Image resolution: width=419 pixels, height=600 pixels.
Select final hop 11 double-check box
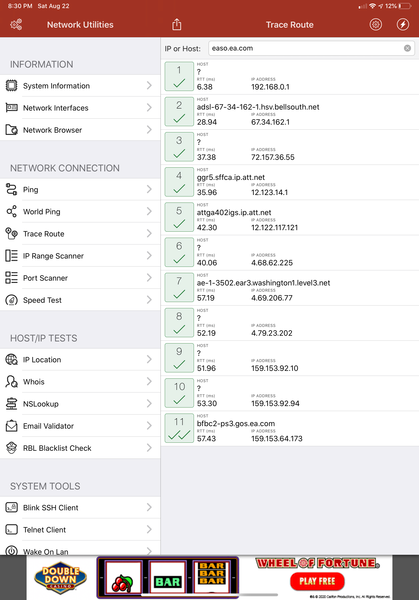[179, 429]
